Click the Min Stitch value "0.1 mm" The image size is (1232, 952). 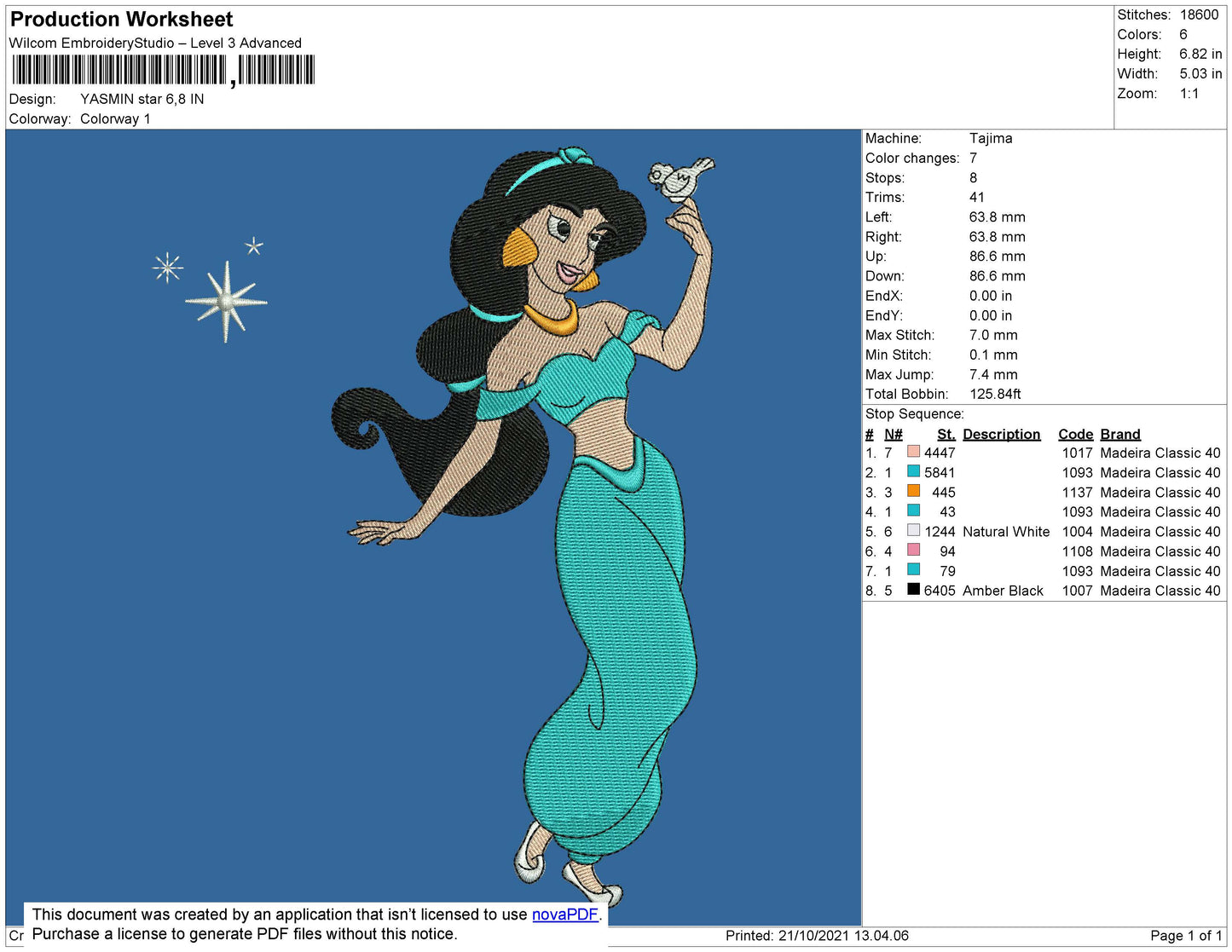pyautogui.click(x=993, y=355)
